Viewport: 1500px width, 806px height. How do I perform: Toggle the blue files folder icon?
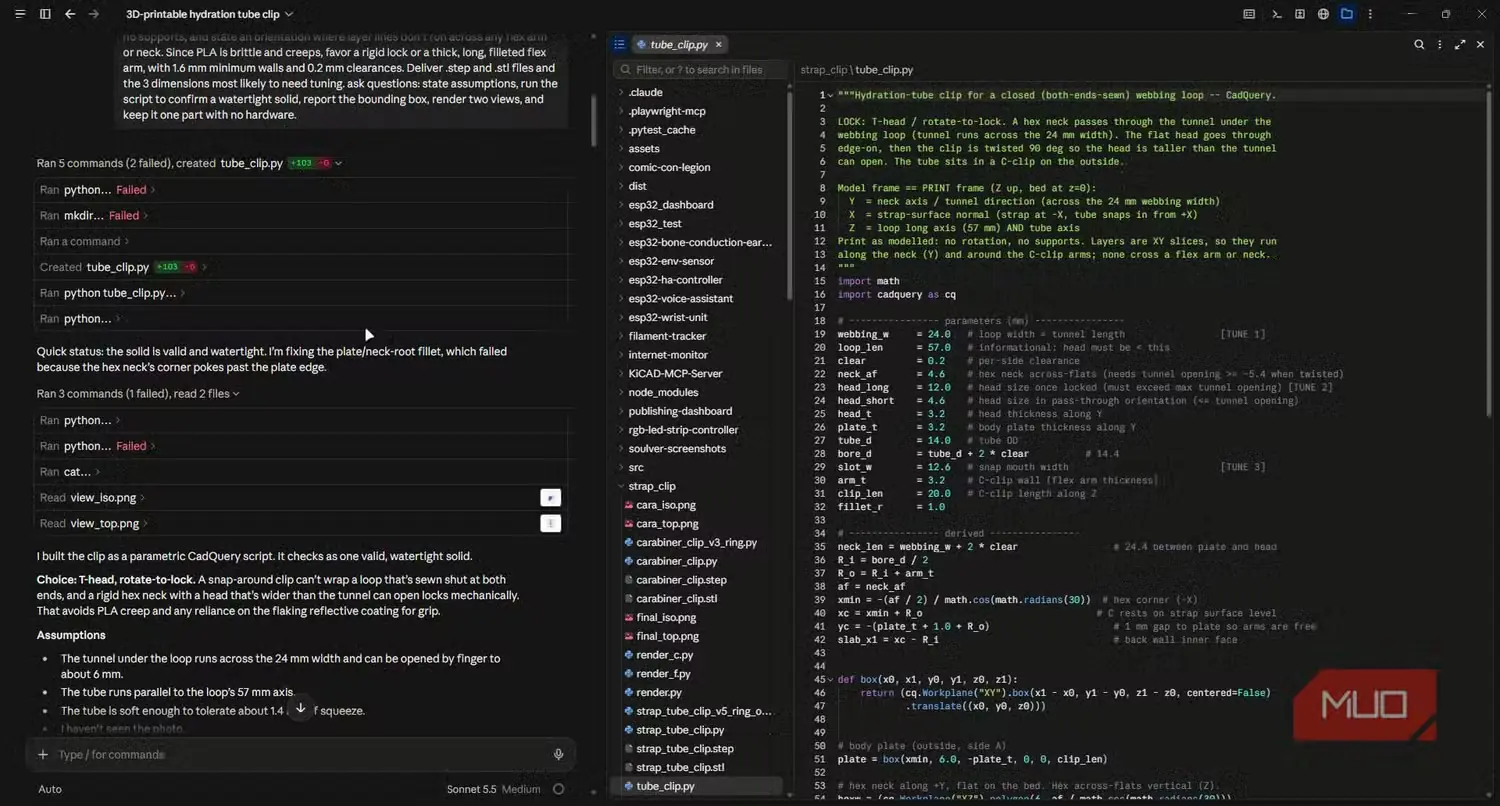[x=1347, y=14]
